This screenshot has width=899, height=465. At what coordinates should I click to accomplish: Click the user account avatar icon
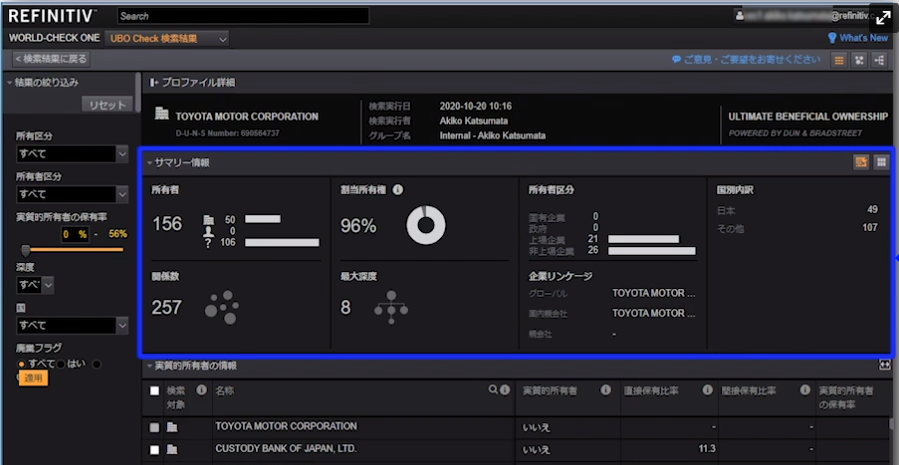[x=740, y=15]
